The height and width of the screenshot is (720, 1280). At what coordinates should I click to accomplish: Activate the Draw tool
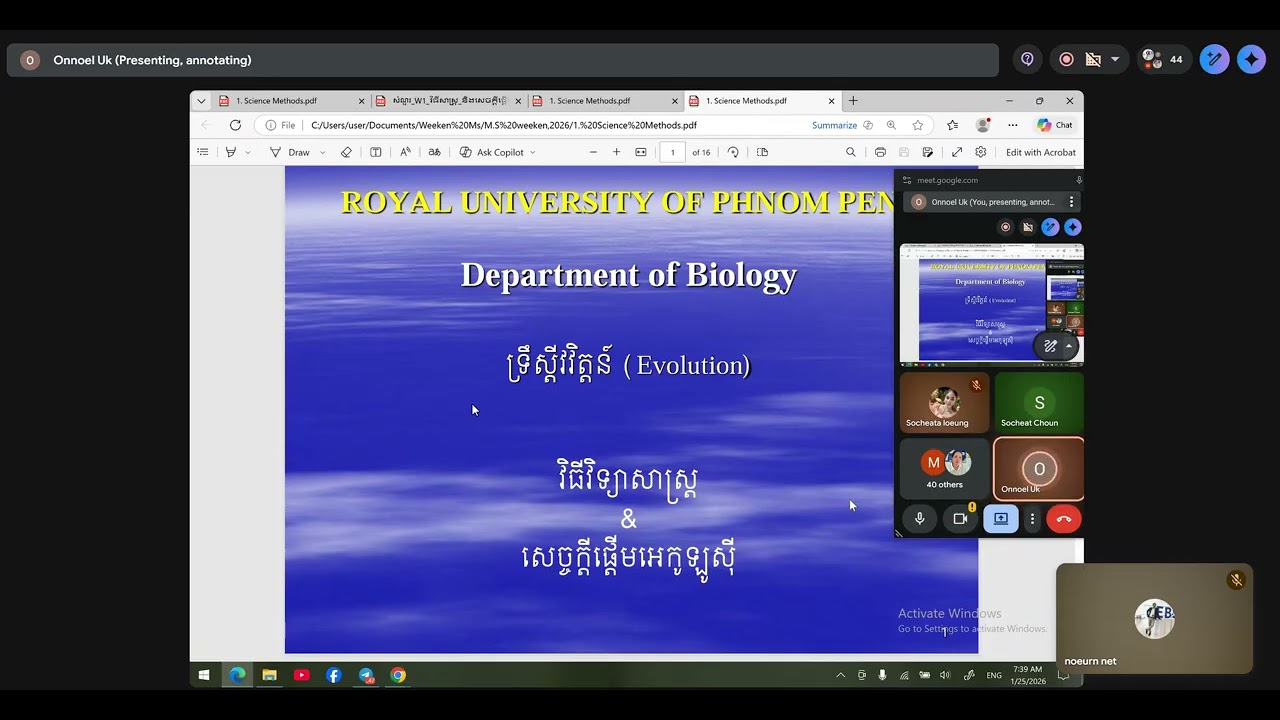click(290, 152)
